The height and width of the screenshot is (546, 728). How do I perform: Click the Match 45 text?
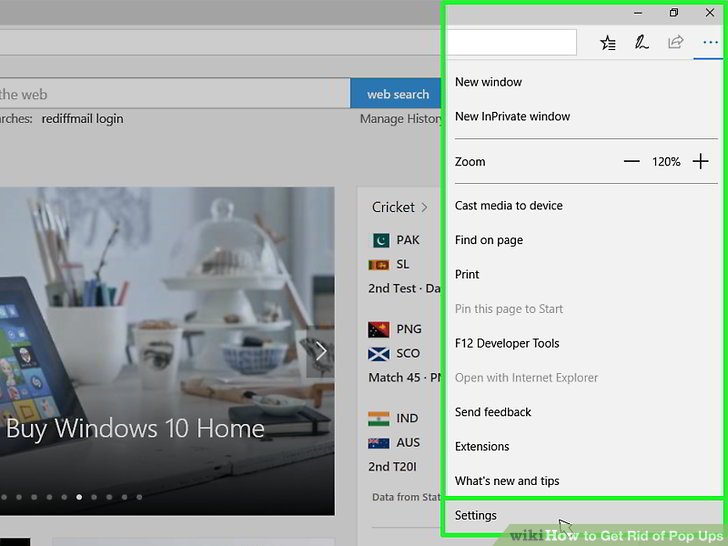point(404,377)
